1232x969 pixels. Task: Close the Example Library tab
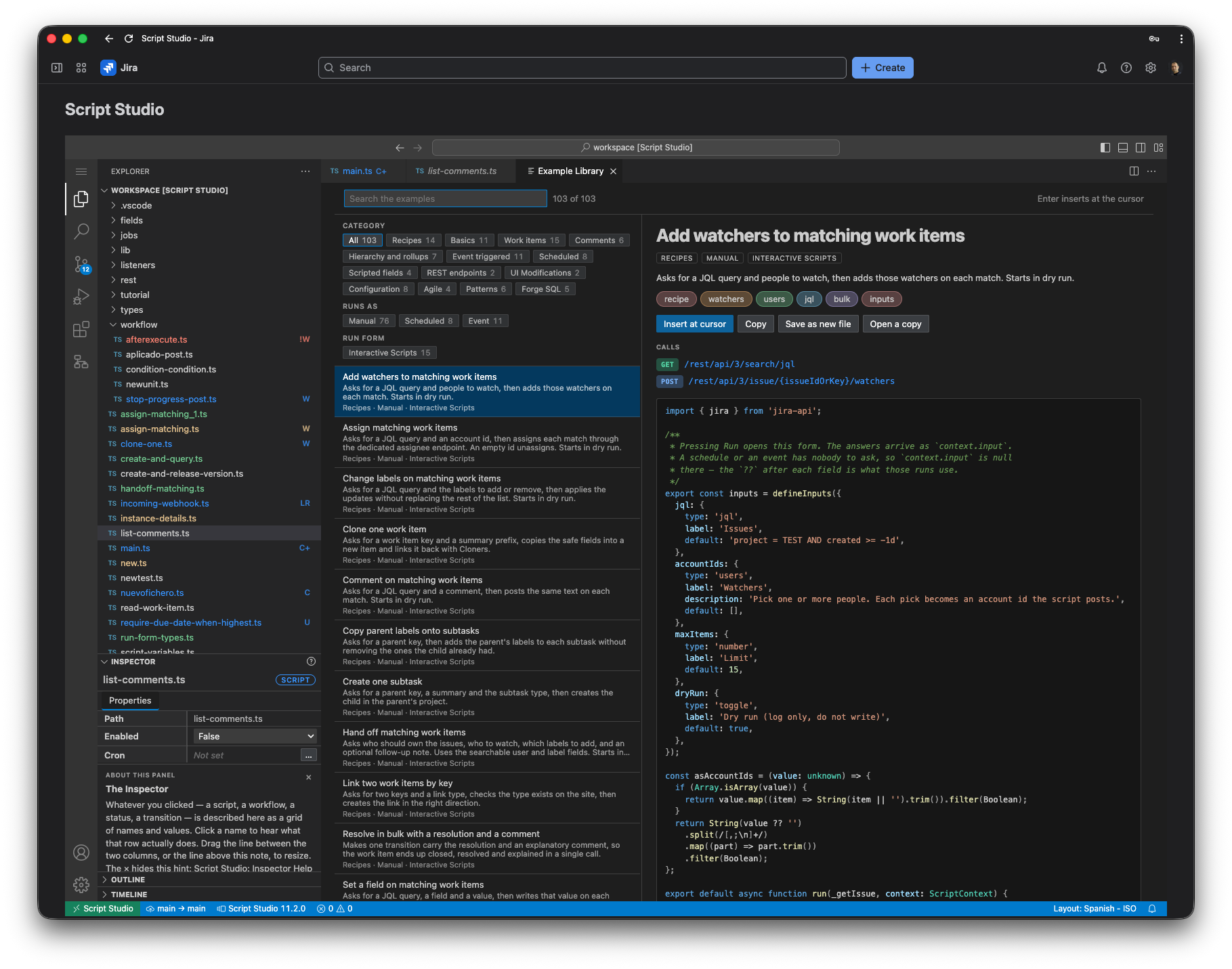613,171
